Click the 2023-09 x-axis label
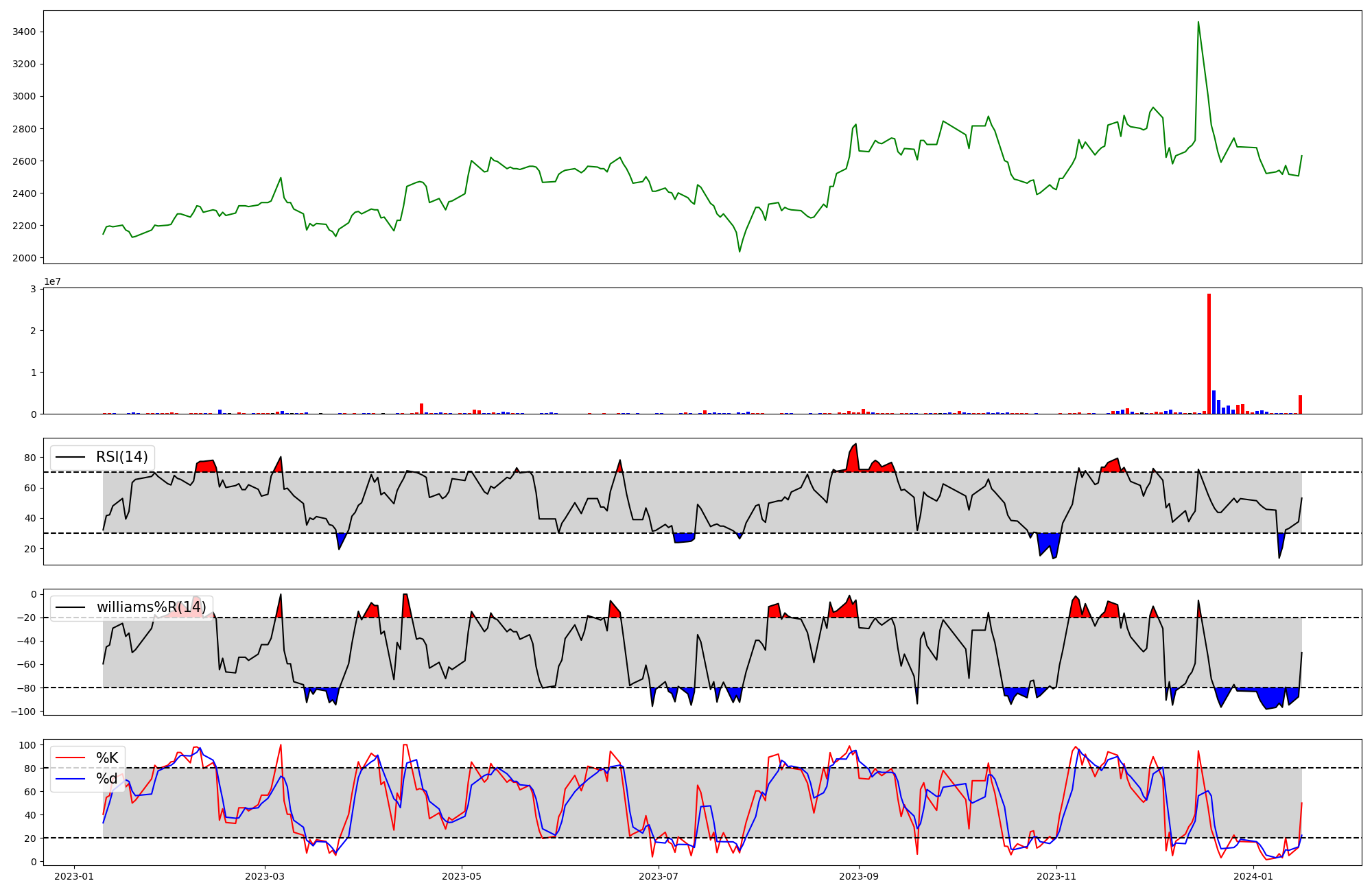Image resolution: width=1372 pixels, height=892 pixels. pyautogui.click(x=859, y=876)
